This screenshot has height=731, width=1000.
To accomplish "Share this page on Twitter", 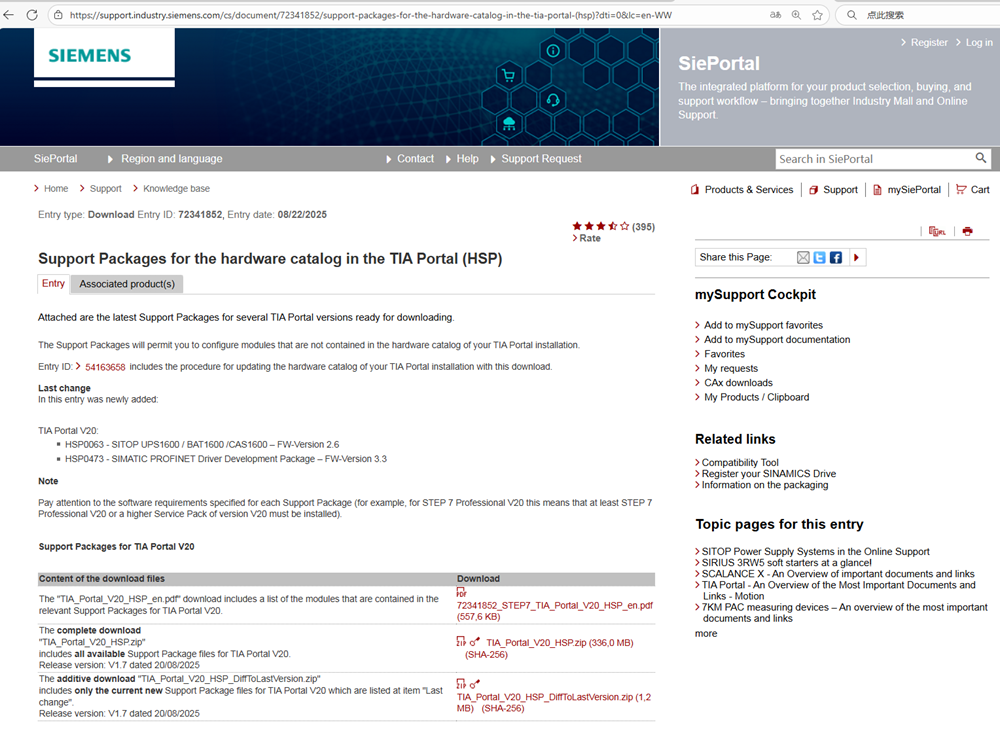I will coord(820,257).
